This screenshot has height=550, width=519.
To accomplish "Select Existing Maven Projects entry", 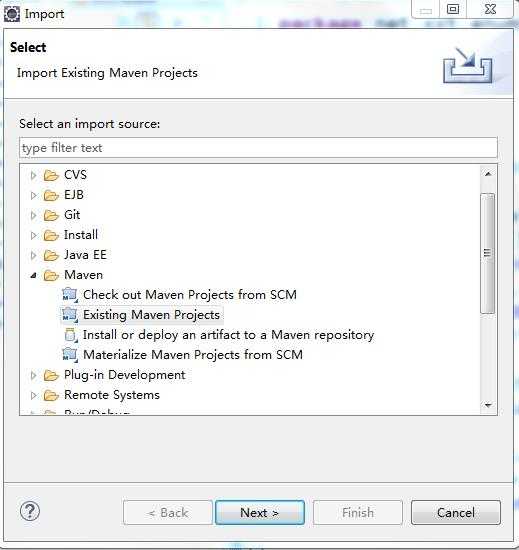I will (151, 315).
